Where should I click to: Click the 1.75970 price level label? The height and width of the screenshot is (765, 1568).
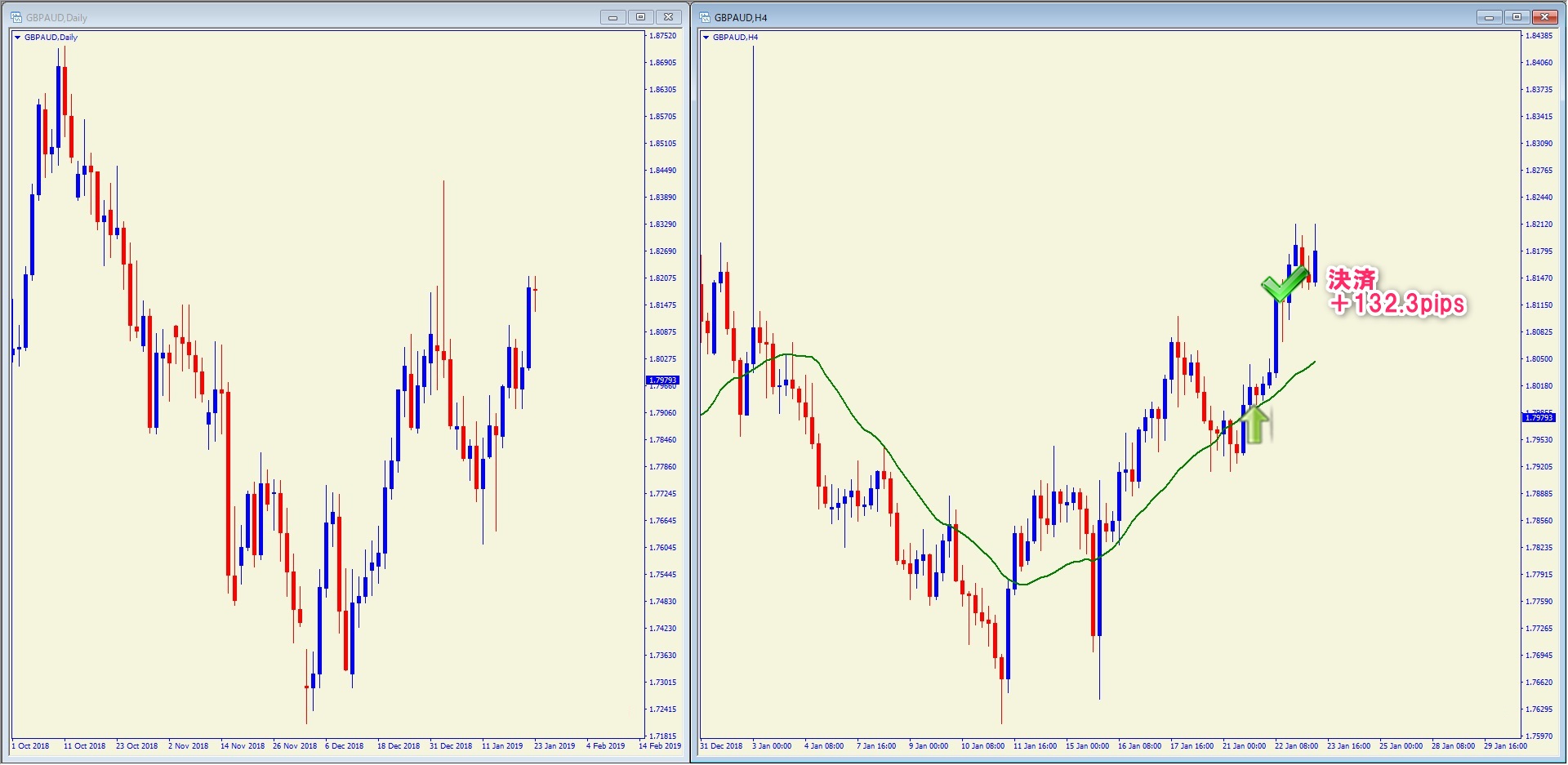click(x=1539, y=736)
